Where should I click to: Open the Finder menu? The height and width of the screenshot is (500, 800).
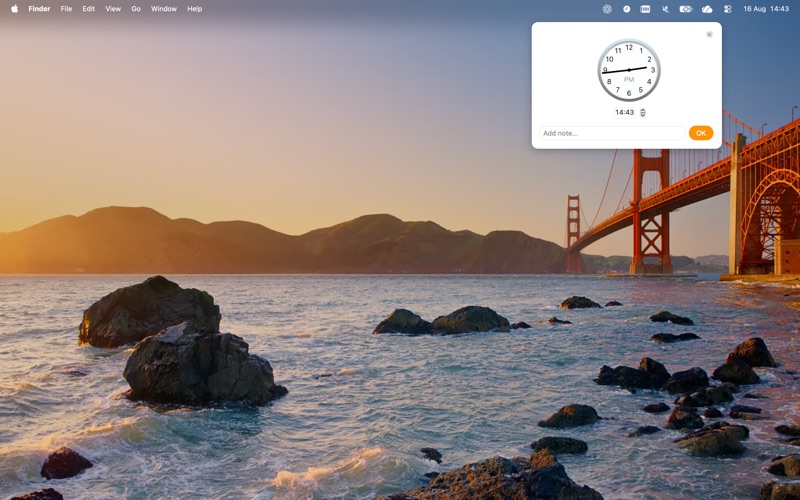coord(39,9)
